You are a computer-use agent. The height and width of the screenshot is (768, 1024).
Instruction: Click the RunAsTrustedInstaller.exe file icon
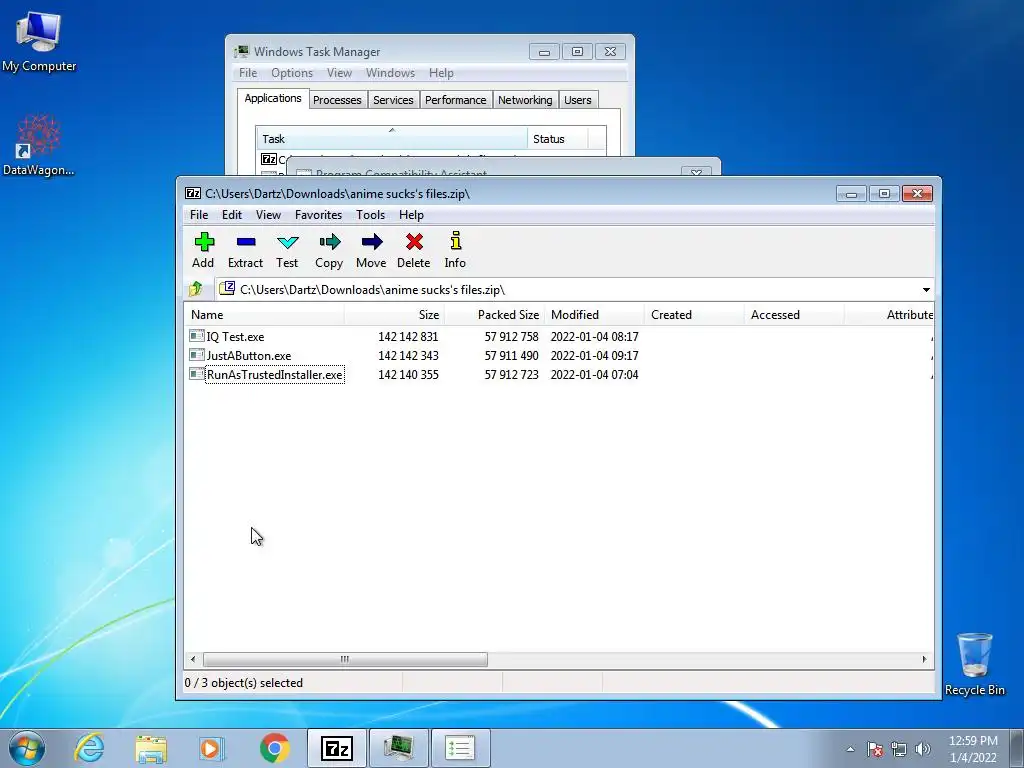click(x=197, y=374)
